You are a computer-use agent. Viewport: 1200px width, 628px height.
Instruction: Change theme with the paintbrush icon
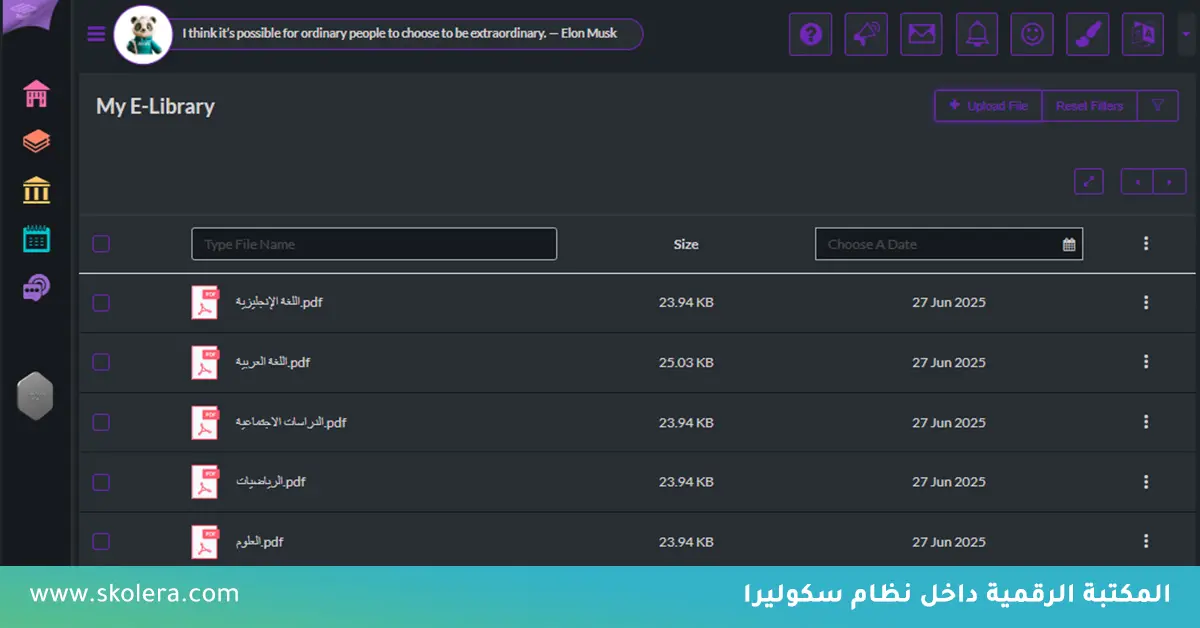[1087, 34]
